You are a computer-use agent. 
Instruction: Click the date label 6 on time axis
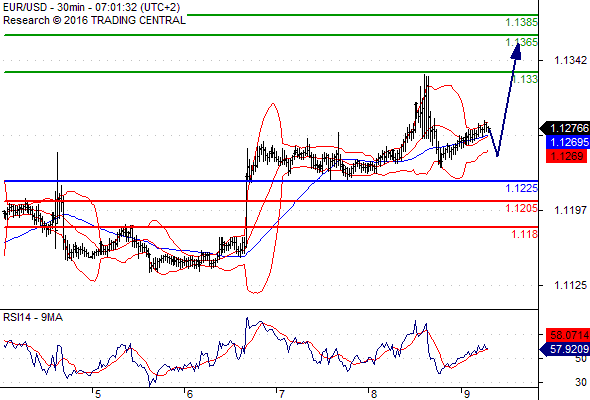coord(190,394)
